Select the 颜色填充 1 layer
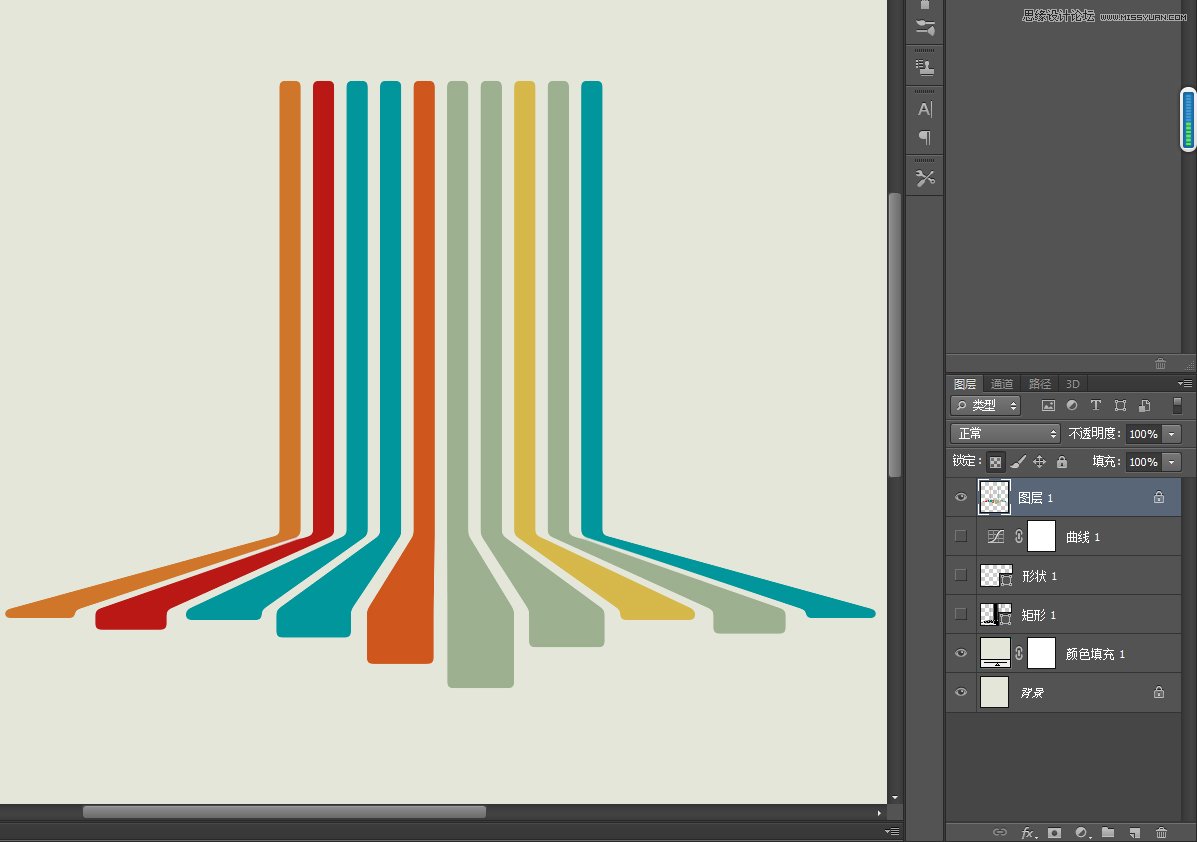 click(x=1063, y=653)
